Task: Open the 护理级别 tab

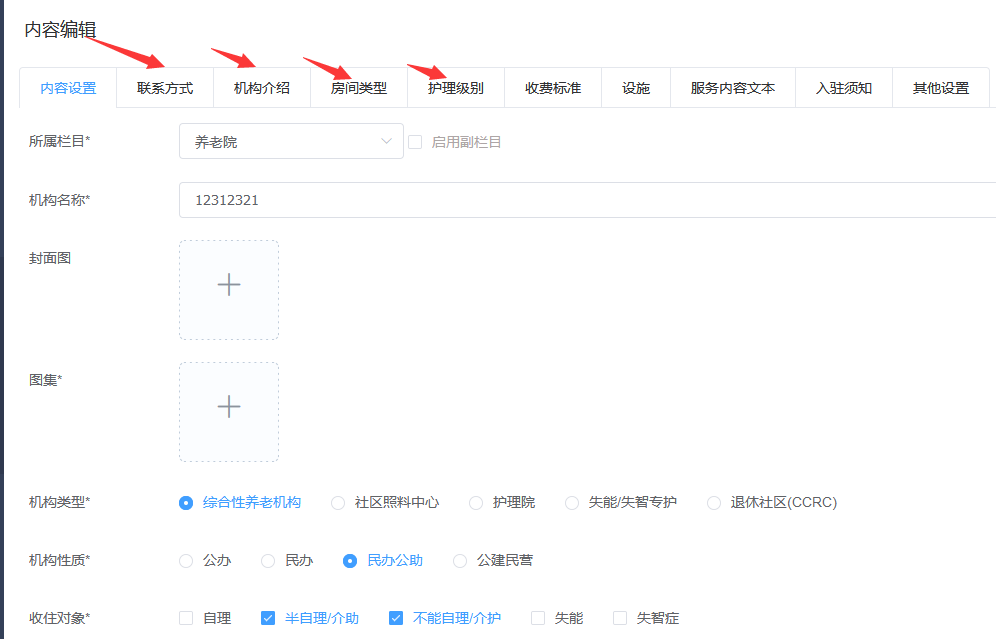Action: pyautogui.click(x=456, y=88)
